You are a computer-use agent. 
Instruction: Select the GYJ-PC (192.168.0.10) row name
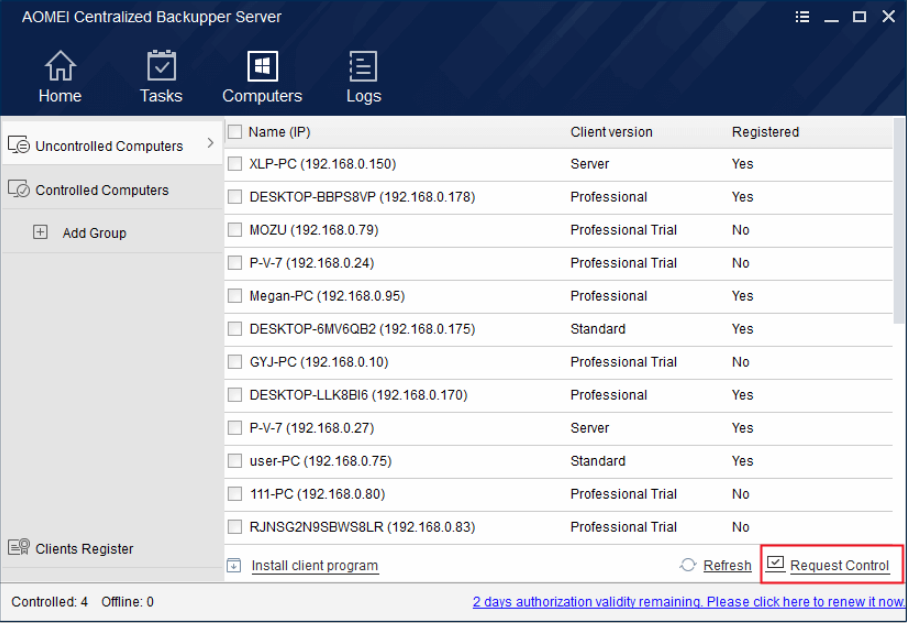tap(319, 362)
